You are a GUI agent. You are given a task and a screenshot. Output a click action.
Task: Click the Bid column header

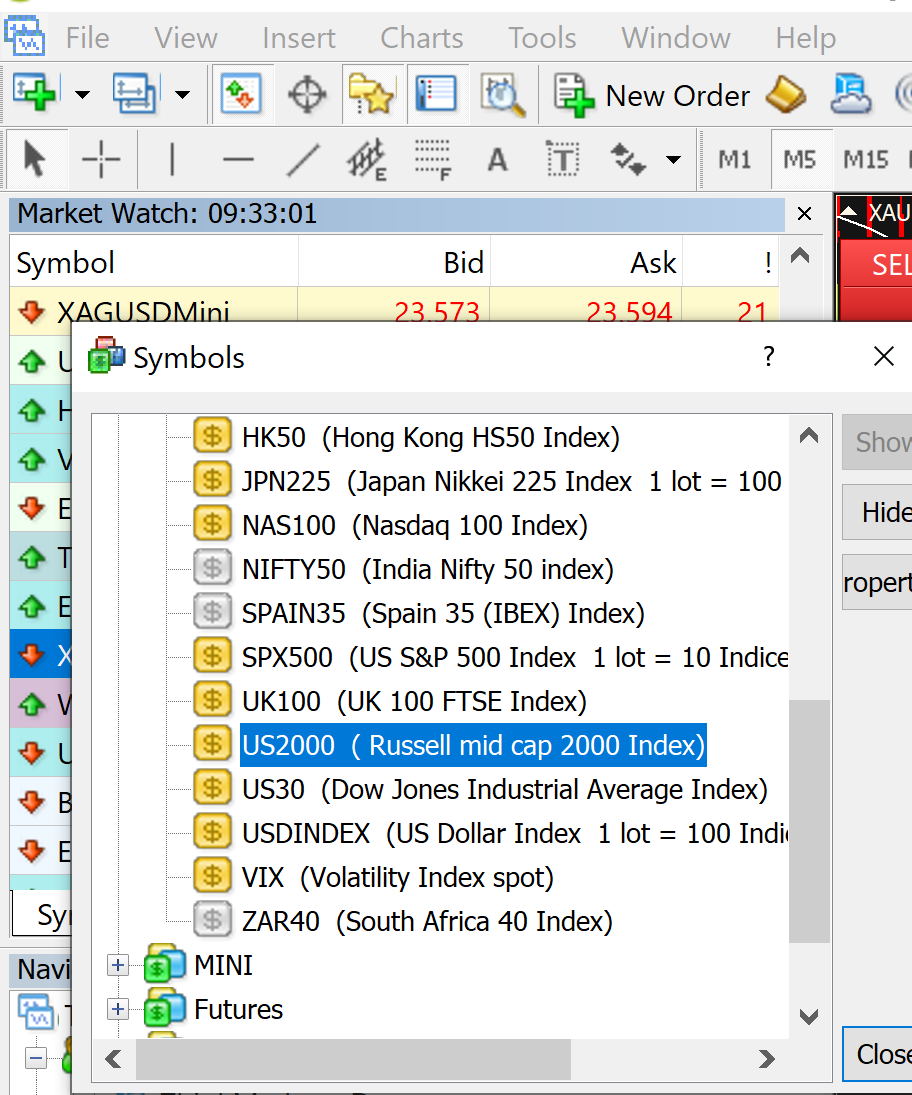click(x=395, y=263)
